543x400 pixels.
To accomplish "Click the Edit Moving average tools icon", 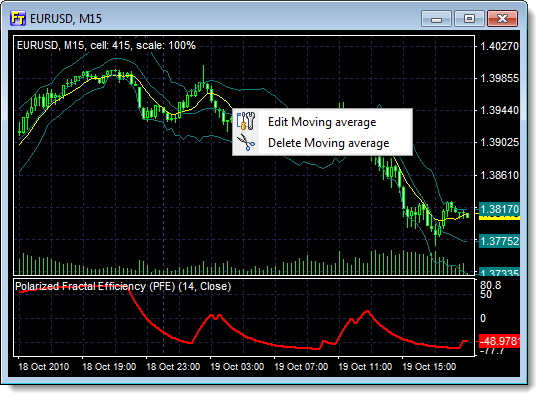I will [x=246, y=121].
